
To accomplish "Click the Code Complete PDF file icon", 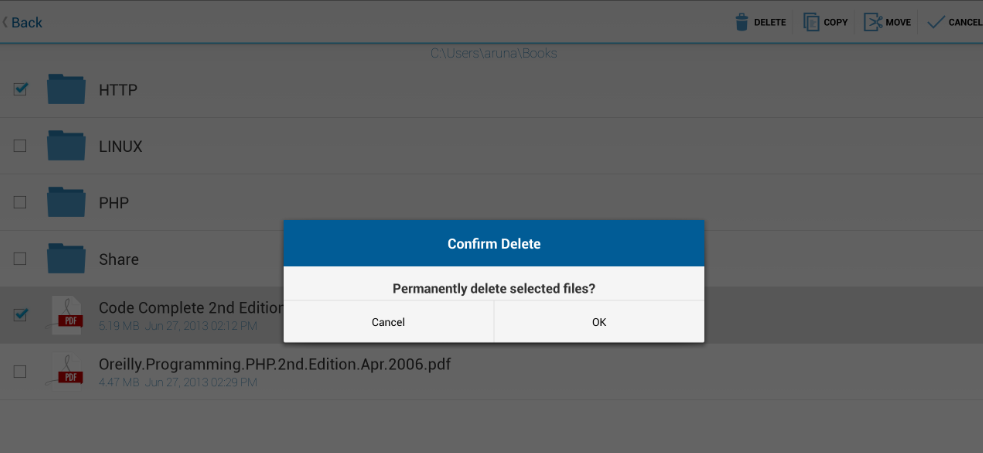I will pos(66,315).
